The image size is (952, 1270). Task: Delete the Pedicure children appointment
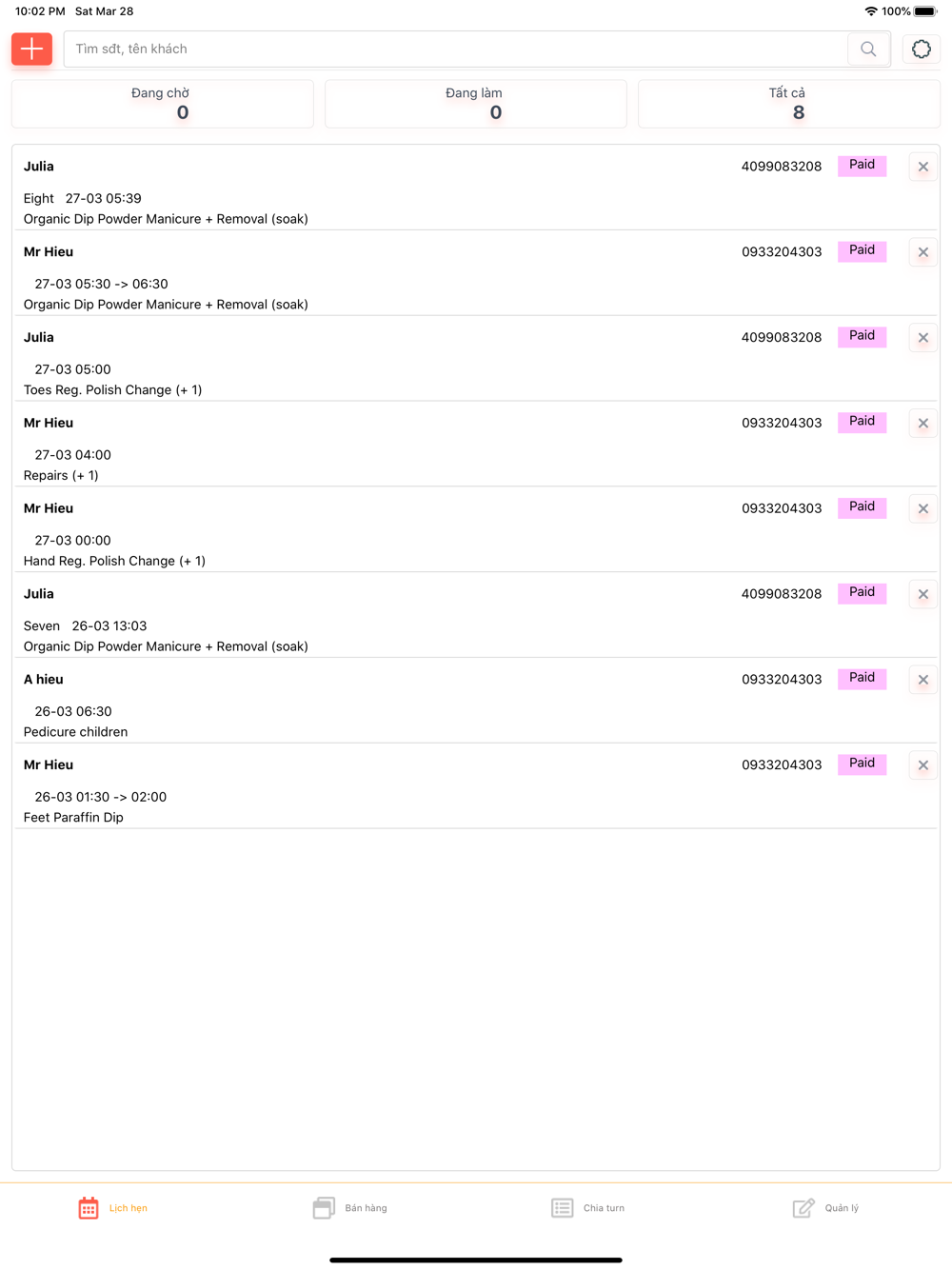coord(922,680)
